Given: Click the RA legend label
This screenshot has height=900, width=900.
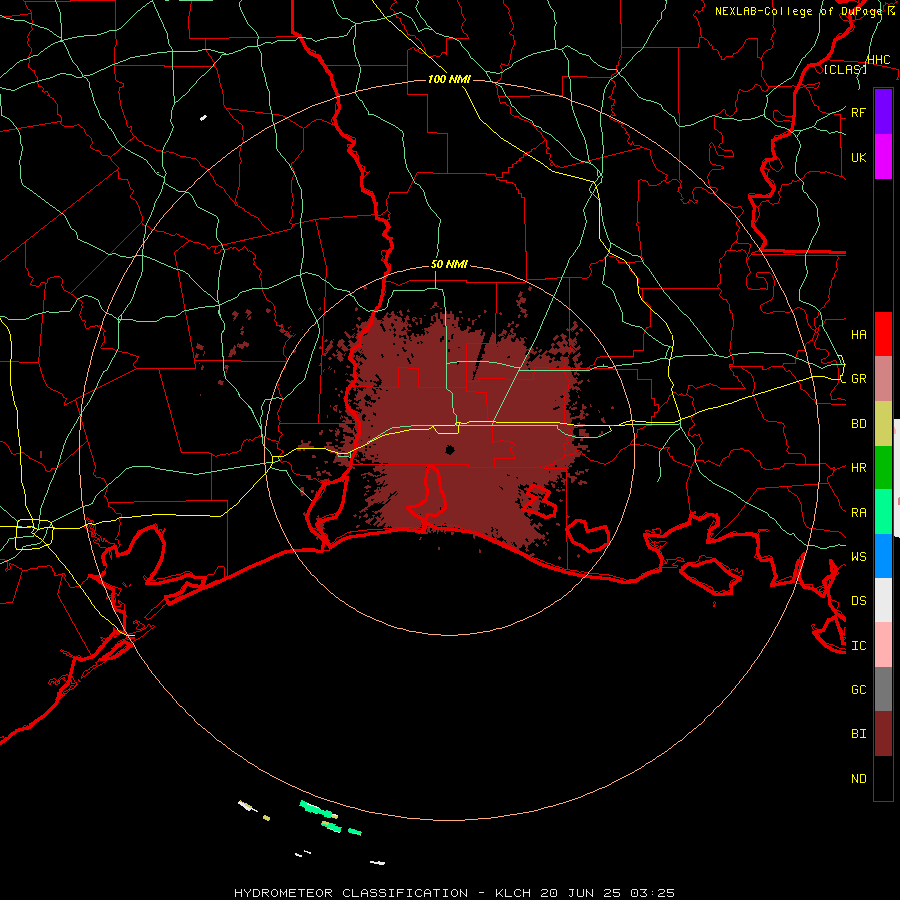Looking at the screenshot, I should 858,513.
